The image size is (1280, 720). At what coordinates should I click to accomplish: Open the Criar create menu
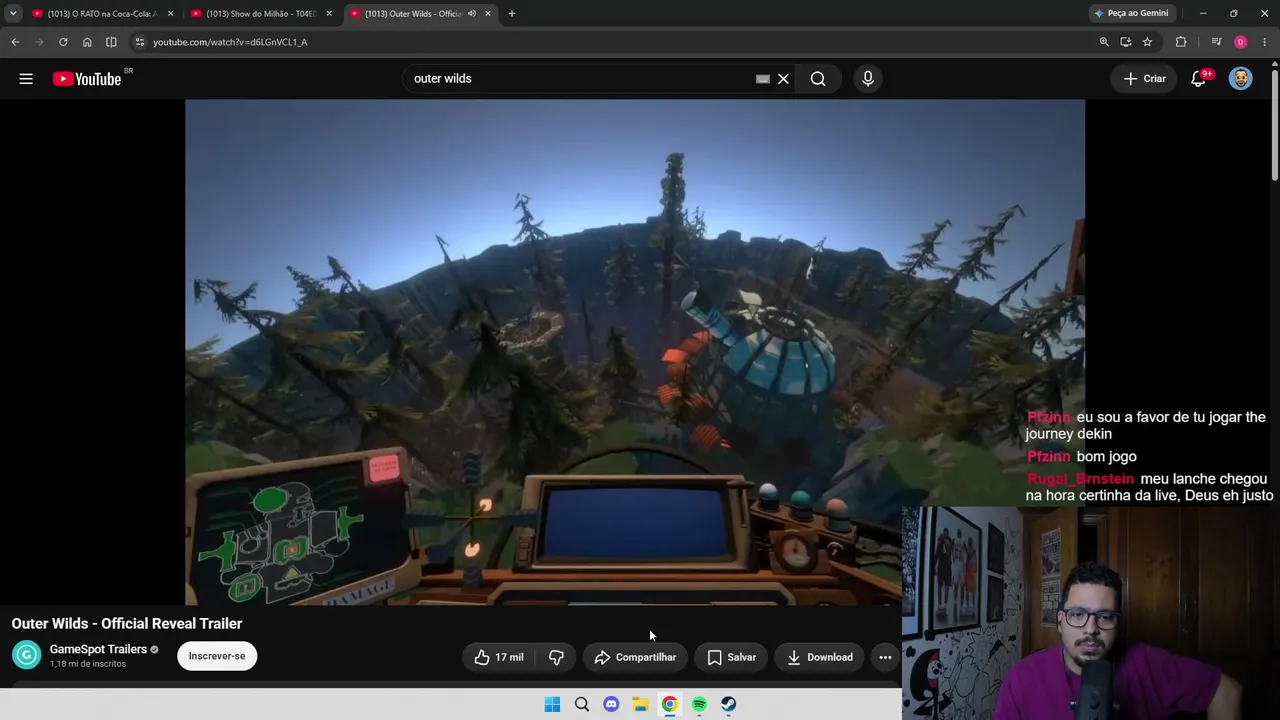(1144, 79)
